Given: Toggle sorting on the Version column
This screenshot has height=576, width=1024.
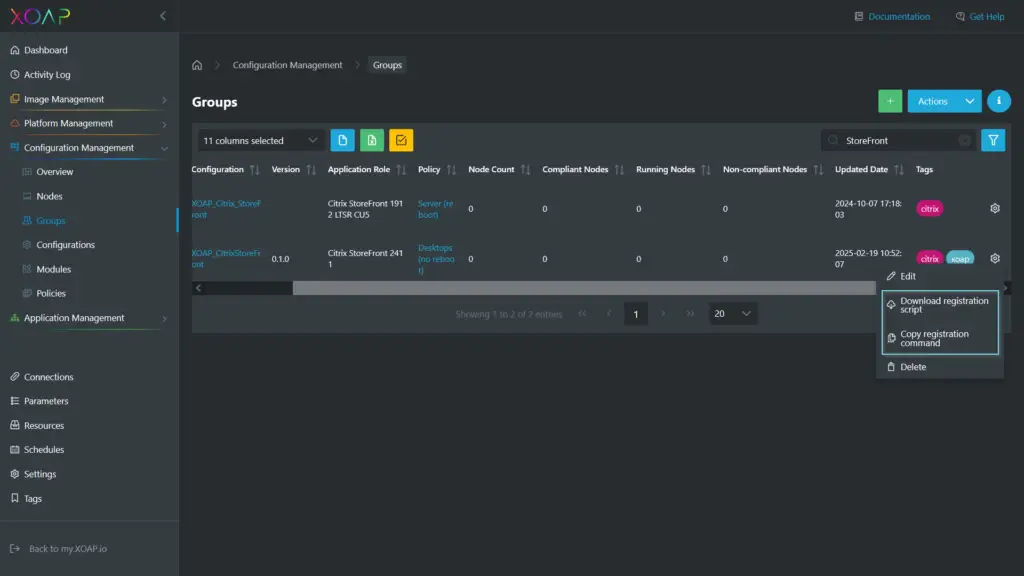Looking at the screenshot, I should (x=311, y=169).
